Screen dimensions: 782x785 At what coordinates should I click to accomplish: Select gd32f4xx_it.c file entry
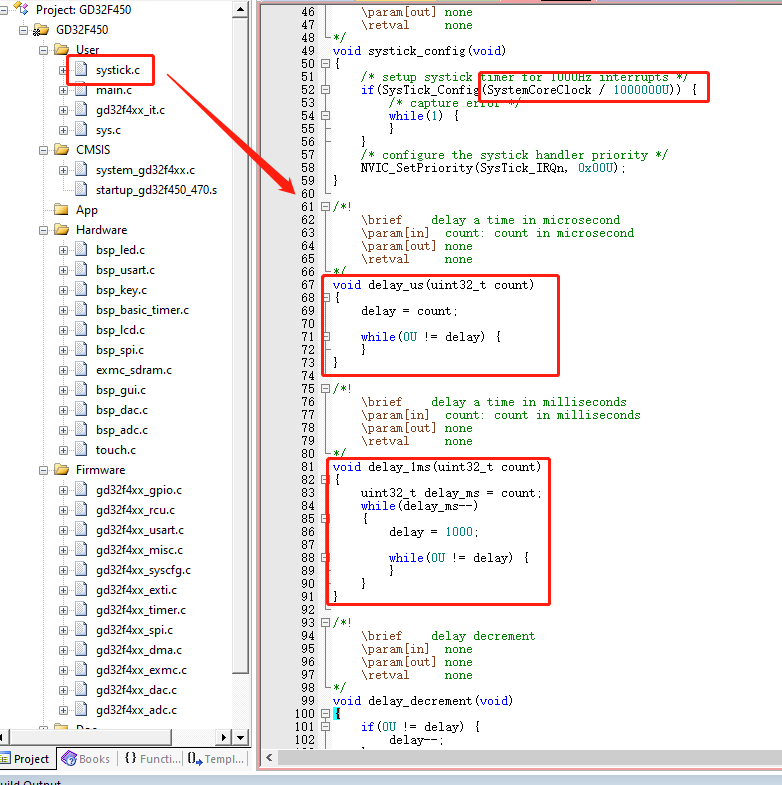[130, 110]
